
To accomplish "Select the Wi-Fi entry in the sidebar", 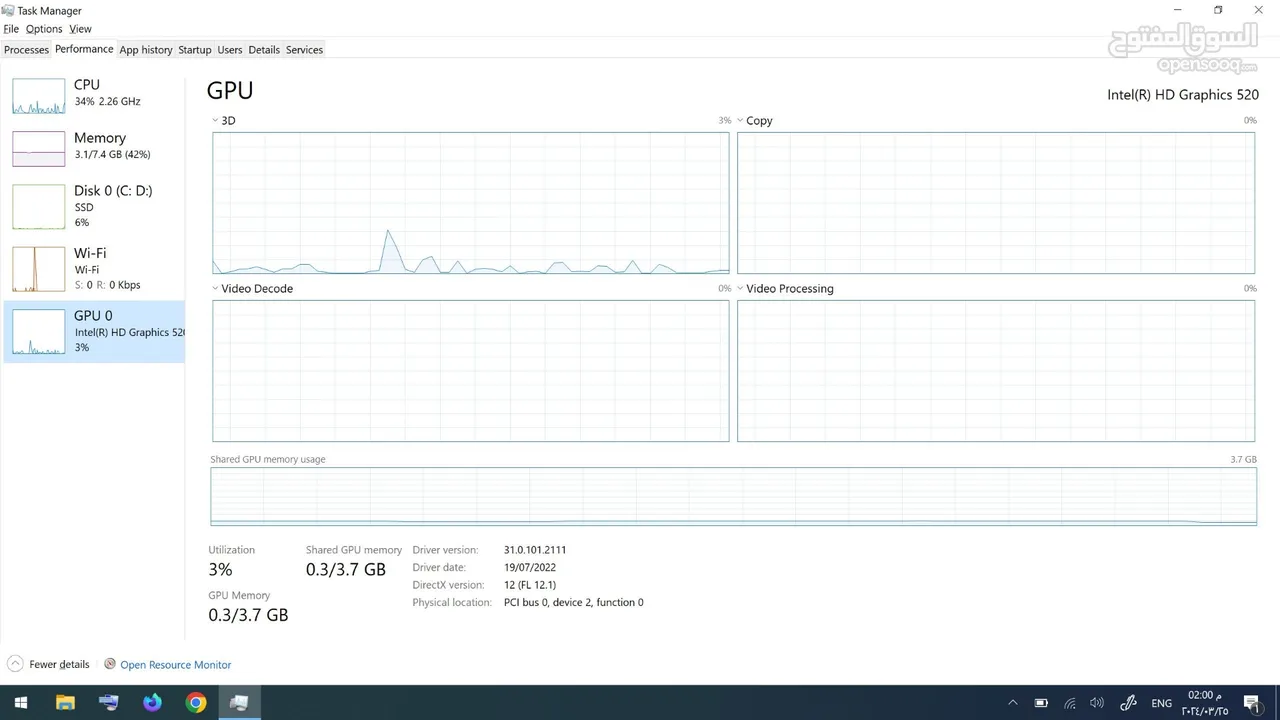I will (x=94, y=268).
